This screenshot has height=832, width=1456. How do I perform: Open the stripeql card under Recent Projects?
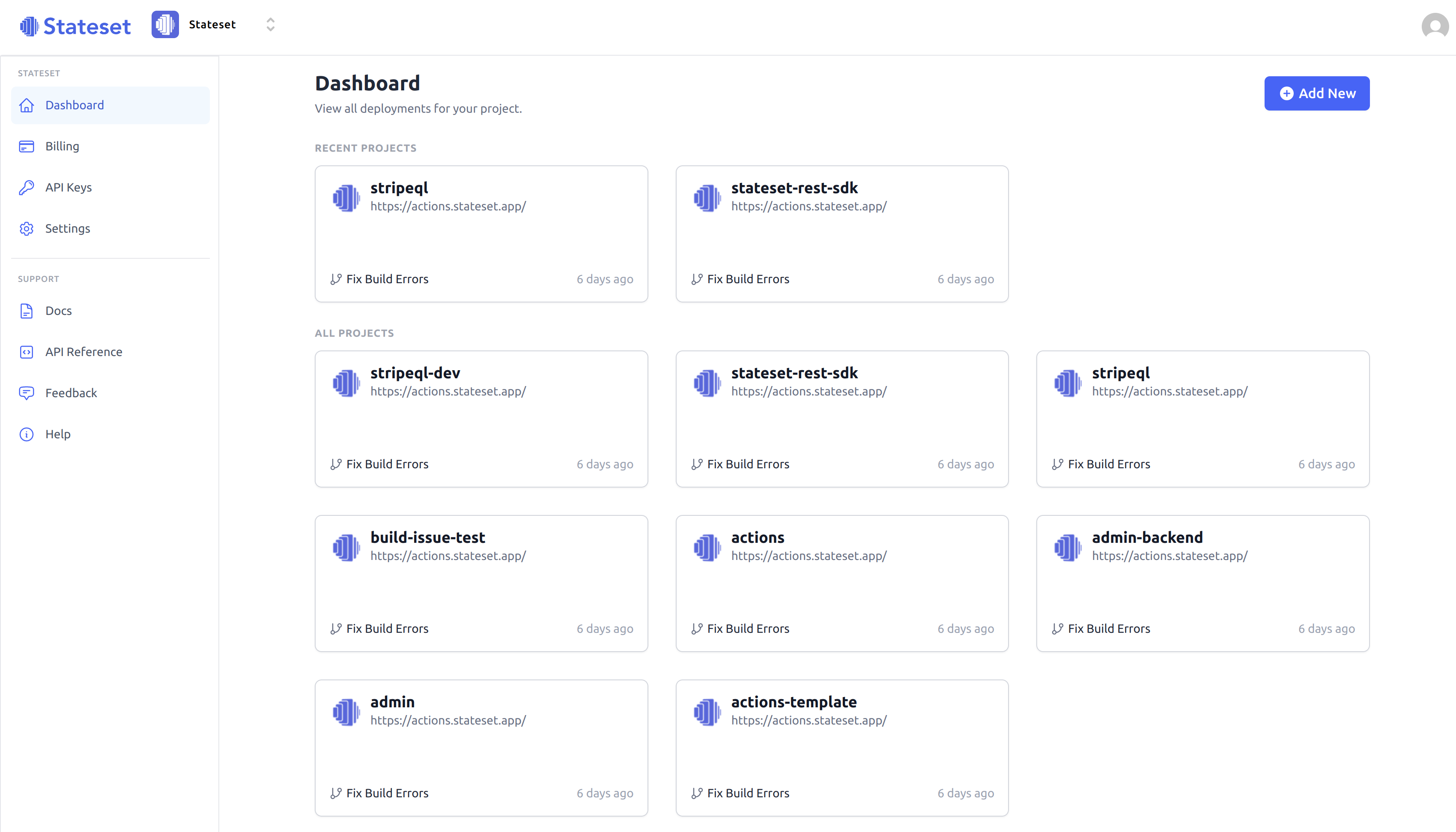pyautogui.click(x=481, y=234)
